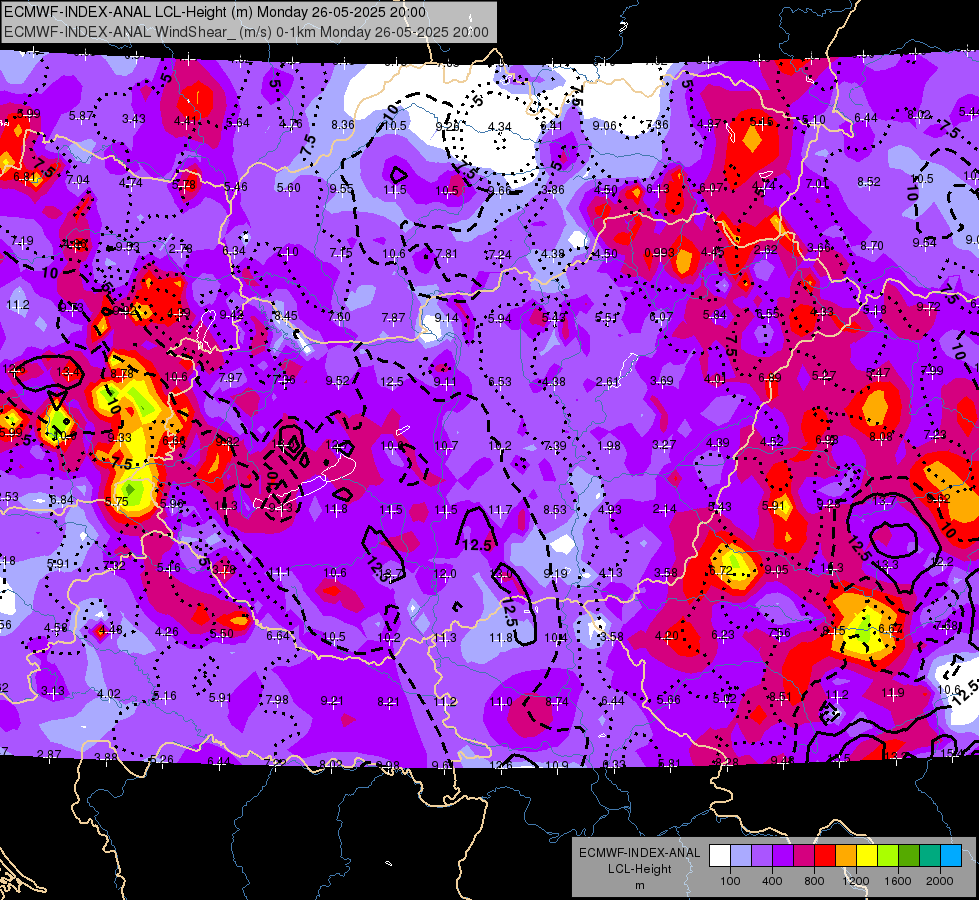
Task: Click the wind shear value 5.75
Action: click(117, 502)
